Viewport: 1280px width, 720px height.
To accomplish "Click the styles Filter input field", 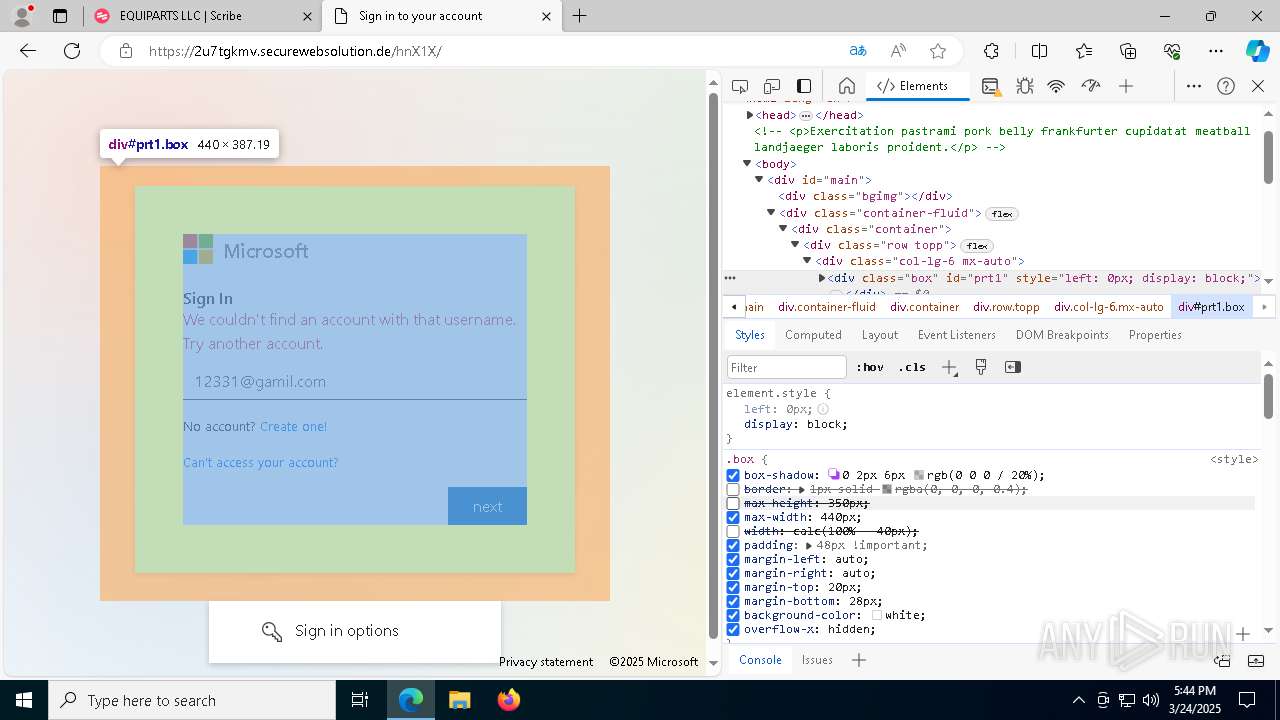I will pyautogui.click(x=787, y=367).
